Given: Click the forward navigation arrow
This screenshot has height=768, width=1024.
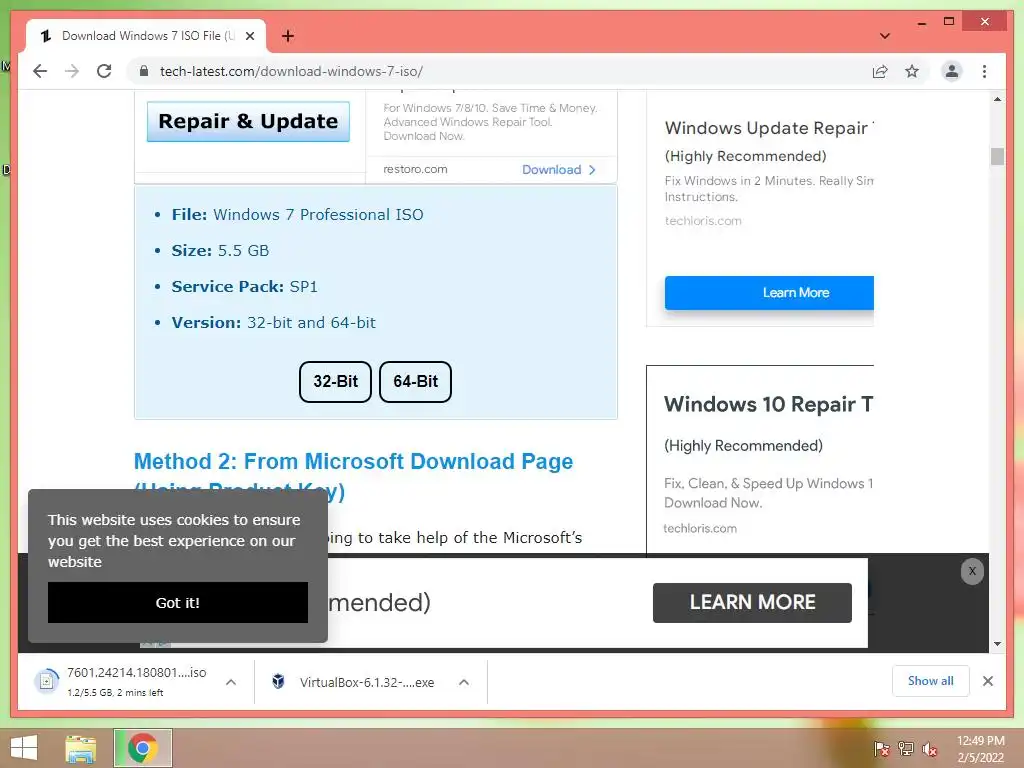Looking at the screenshot, I should tap(72, 71).
